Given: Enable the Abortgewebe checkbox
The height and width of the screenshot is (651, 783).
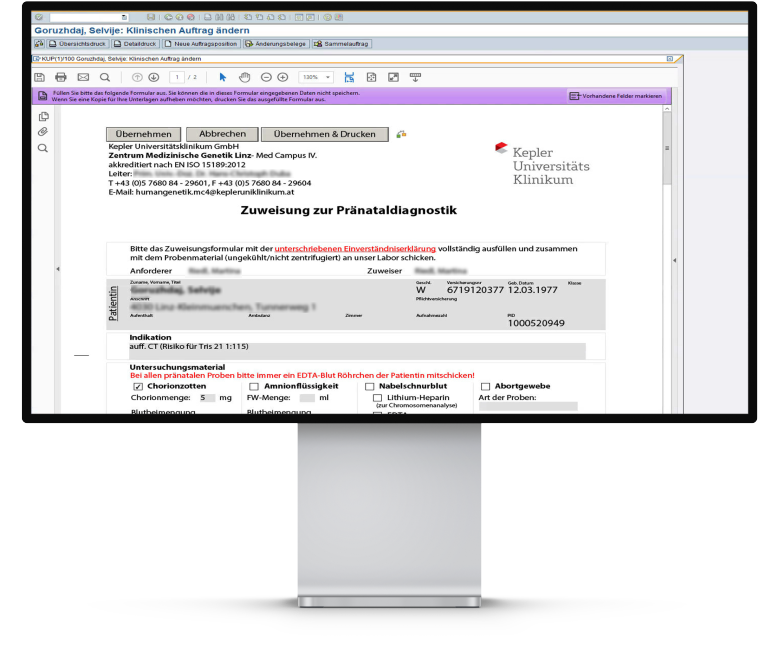Looking at the screenshot, I should tap(486, 386).
